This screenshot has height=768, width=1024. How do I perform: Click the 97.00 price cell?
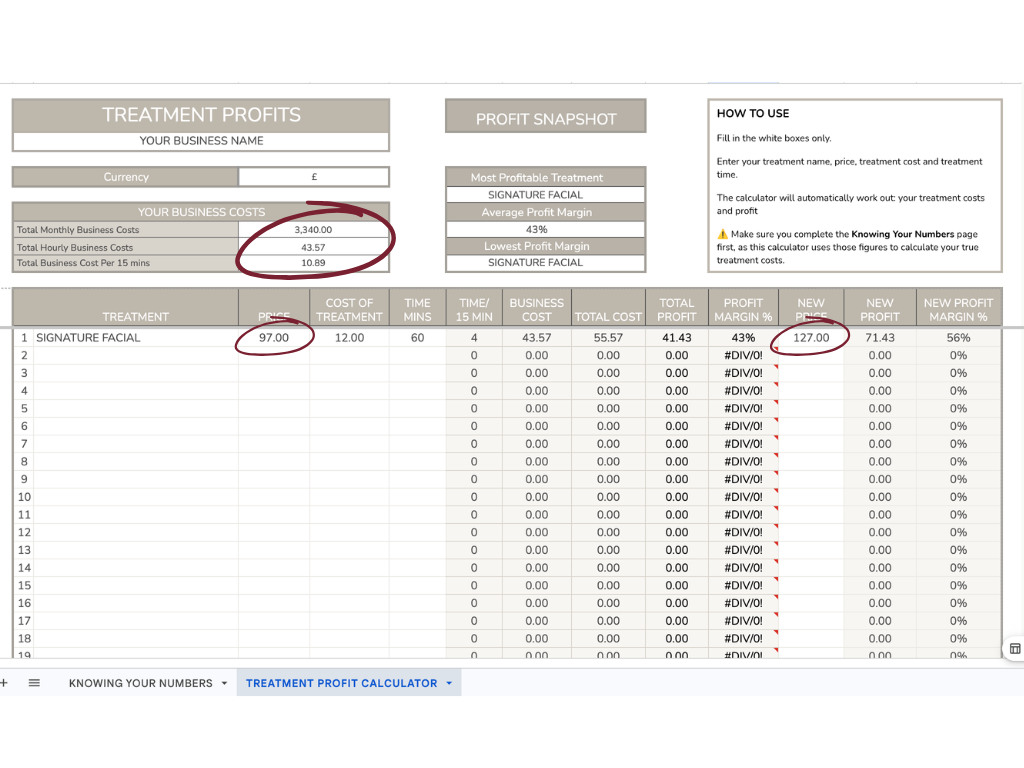pos(274,338)
